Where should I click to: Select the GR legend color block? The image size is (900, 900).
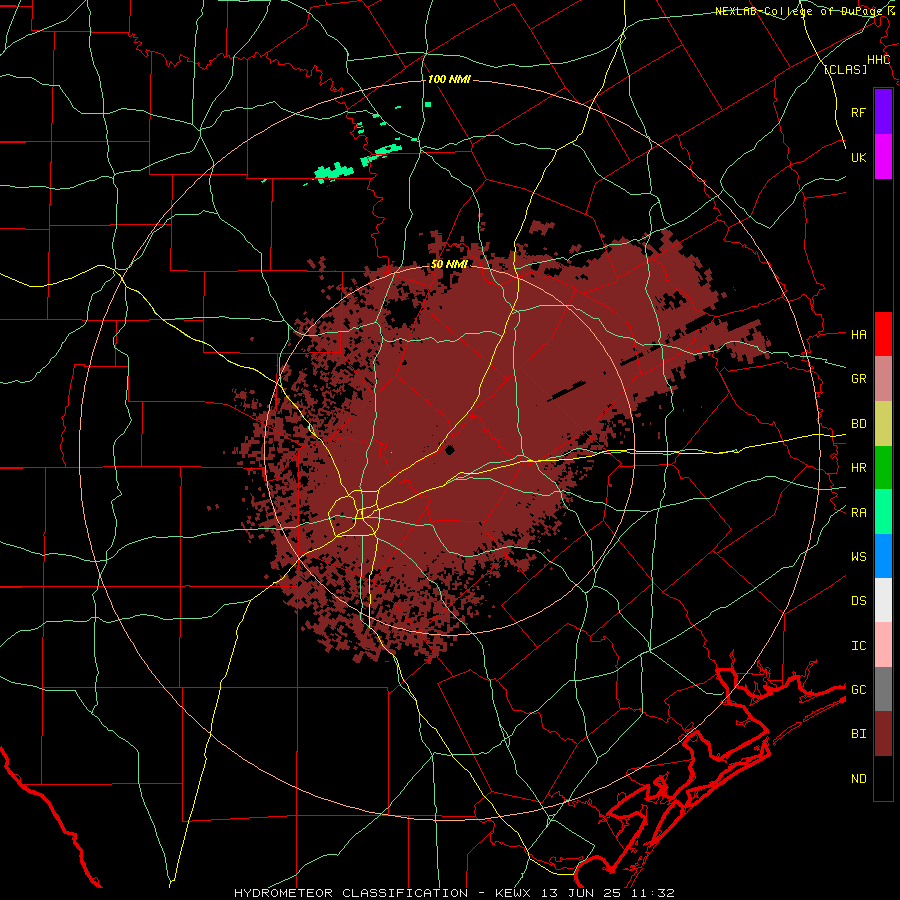[x=883, y=379]
